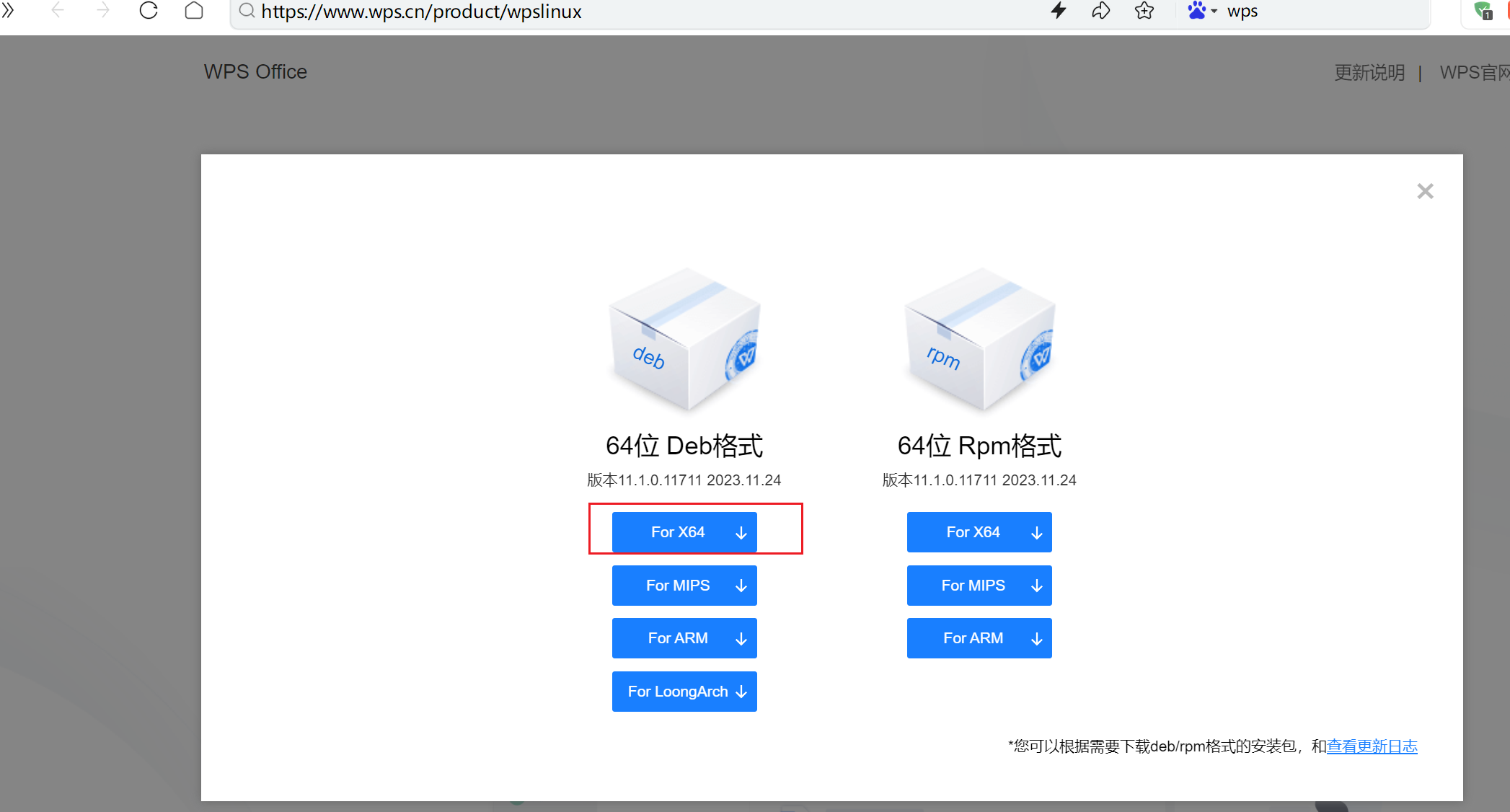Download Deb package For X64
The image size is (1510, 812).
[684, 532]
